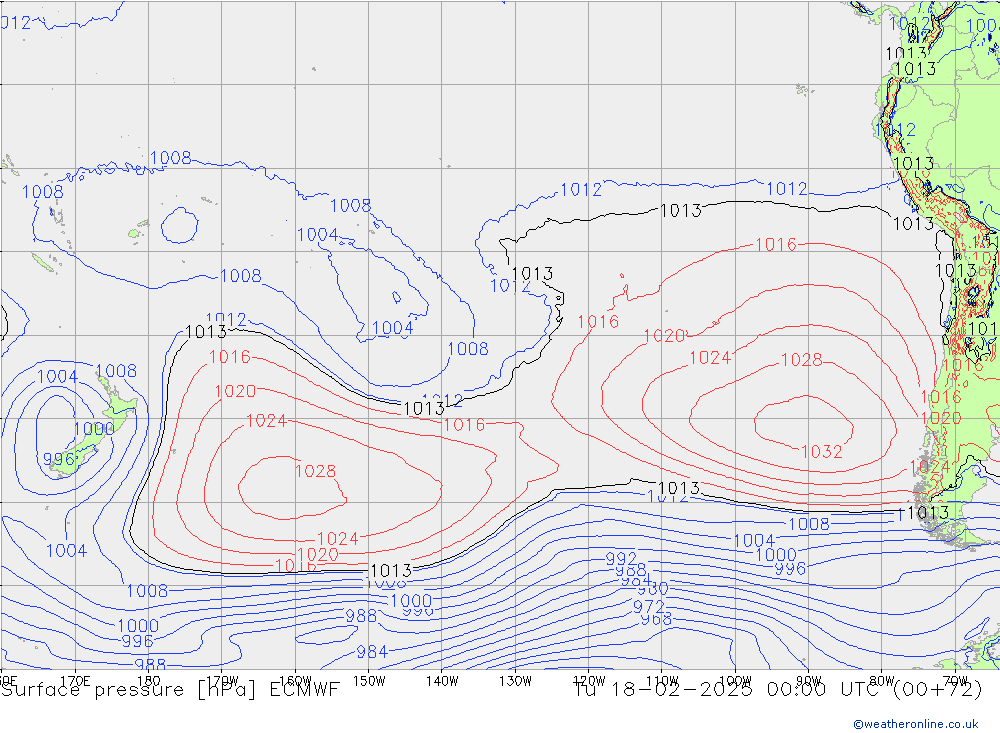
Task: Click the 170W longitude label
Action: pyautogui.click(x=222, y=681)
